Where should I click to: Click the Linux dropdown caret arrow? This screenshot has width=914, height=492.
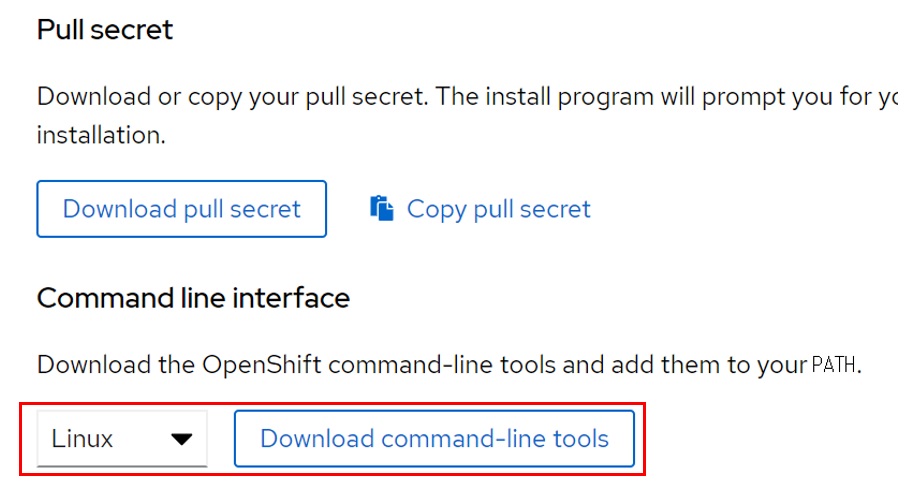coord(181,439)
